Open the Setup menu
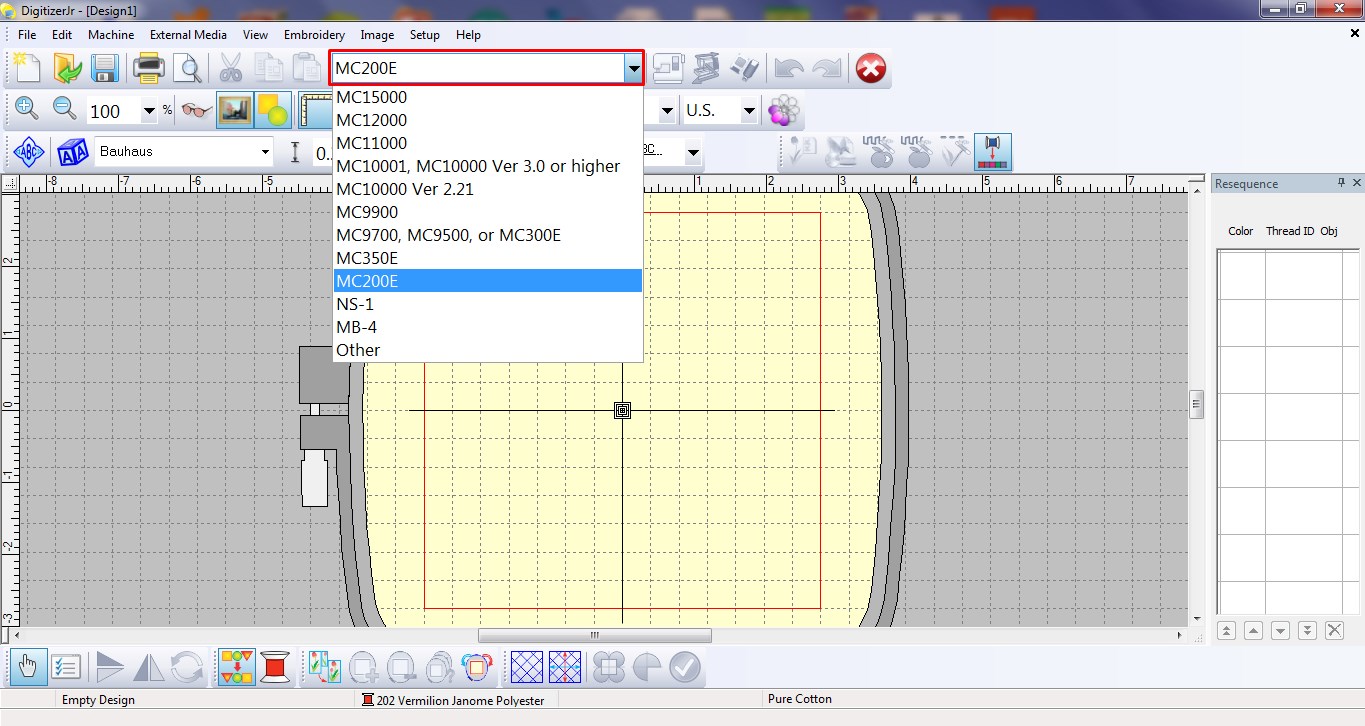1365x726 pixels. (424, 34)
